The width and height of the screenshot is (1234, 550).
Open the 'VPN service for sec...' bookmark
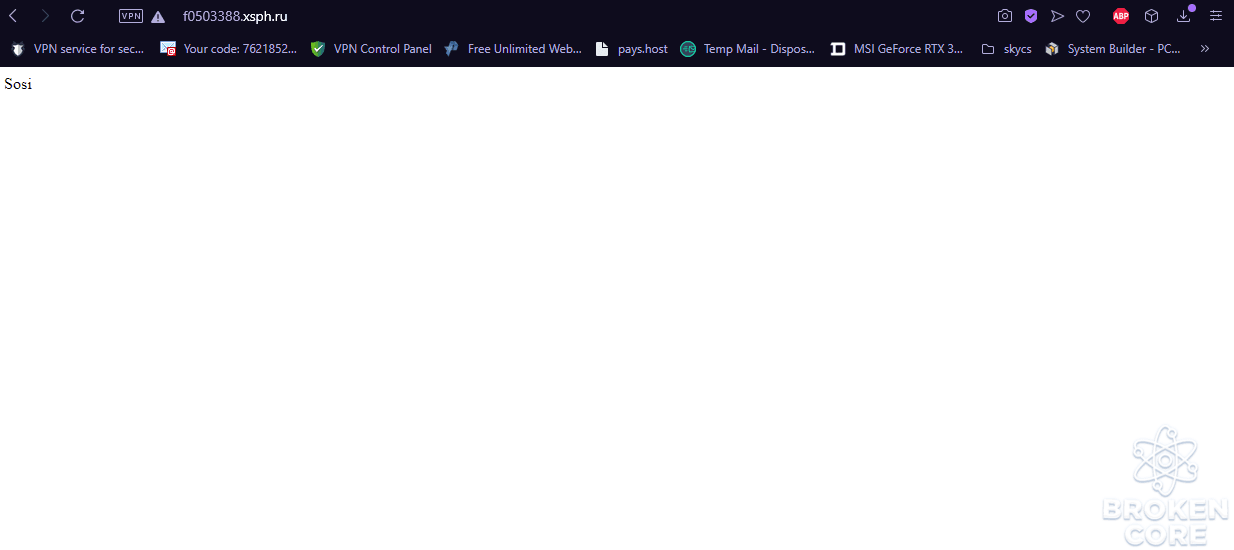[x=78, y=48]
